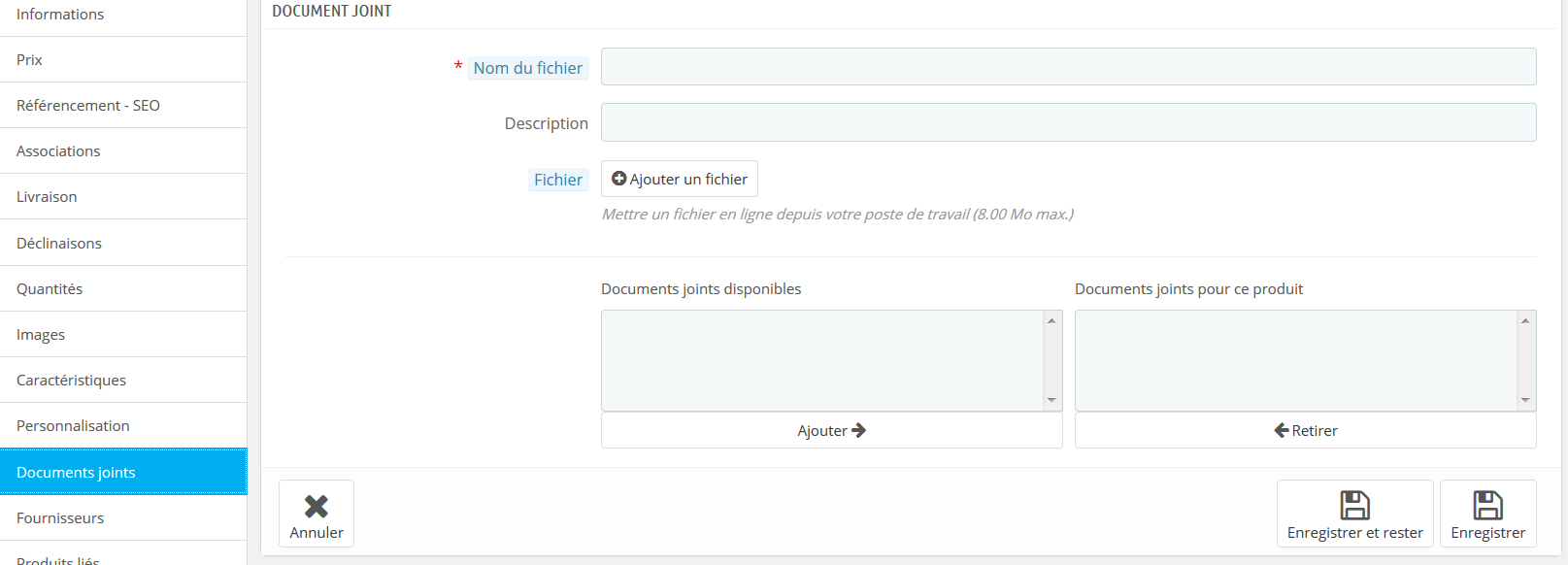Click the Description input field
This screenshot has width=1568, height=565.
tap(1068, 122)
